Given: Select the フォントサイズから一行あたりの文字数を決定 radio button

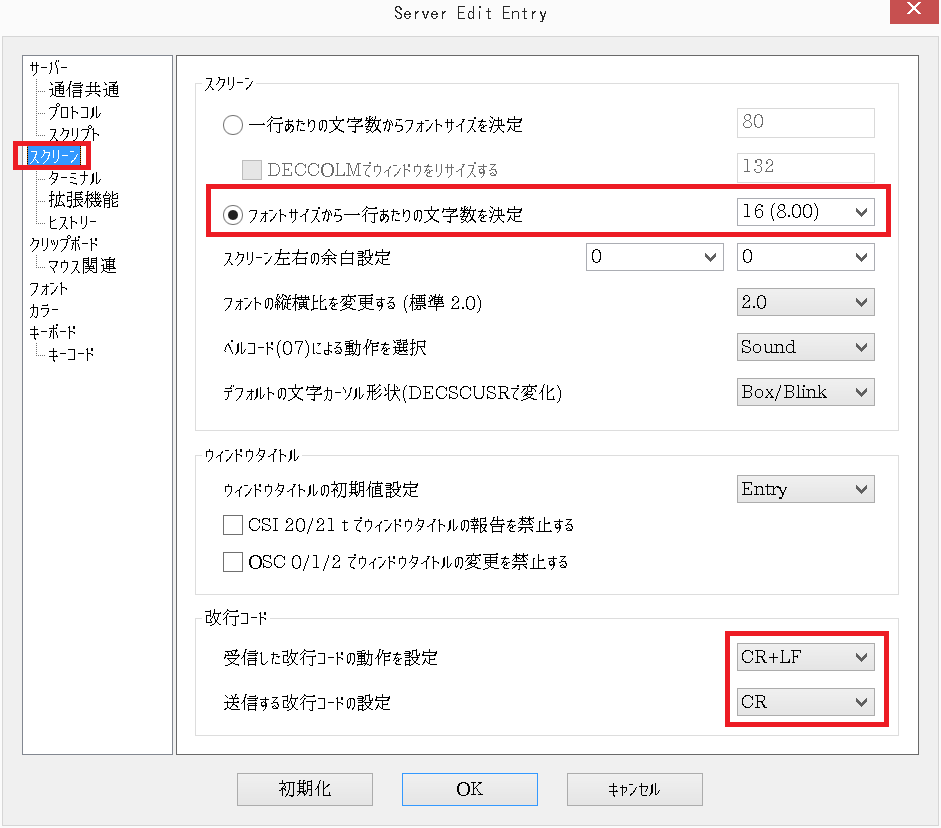Looking at the screenshot, I should coord(231,211).
